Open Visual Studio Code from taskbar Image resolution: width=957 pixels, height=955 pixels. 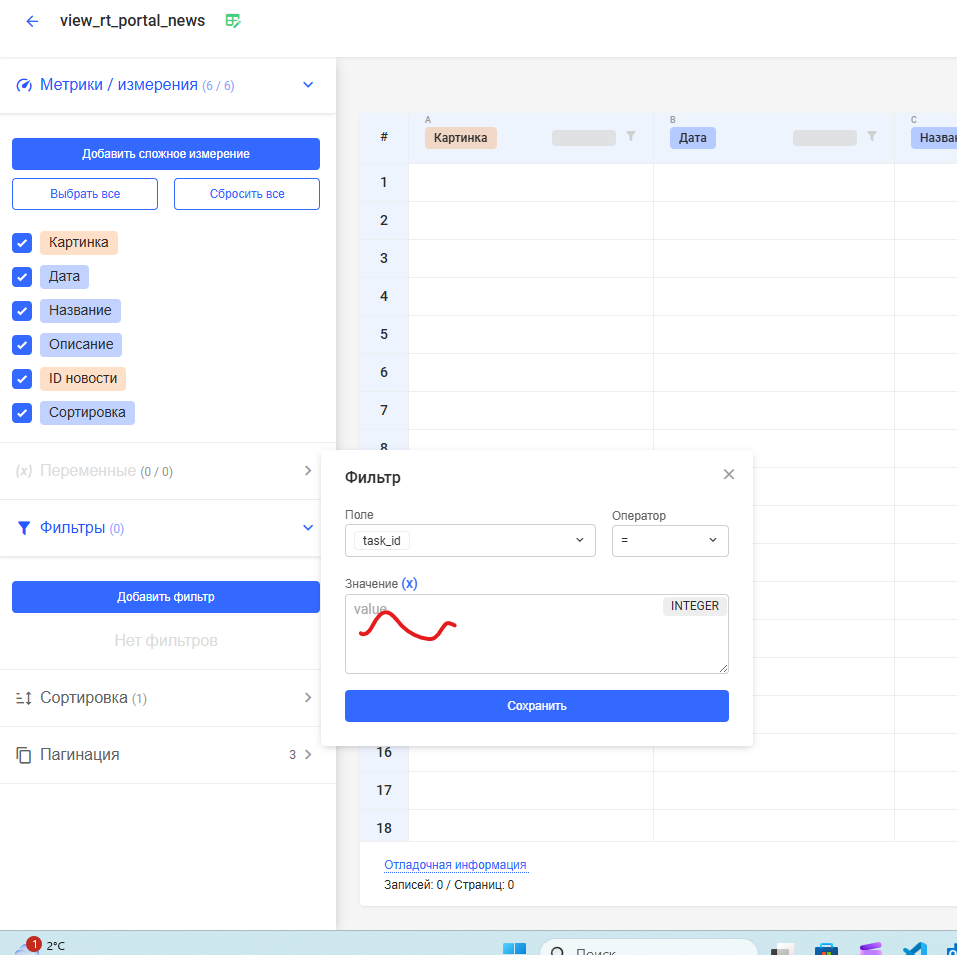914,948
